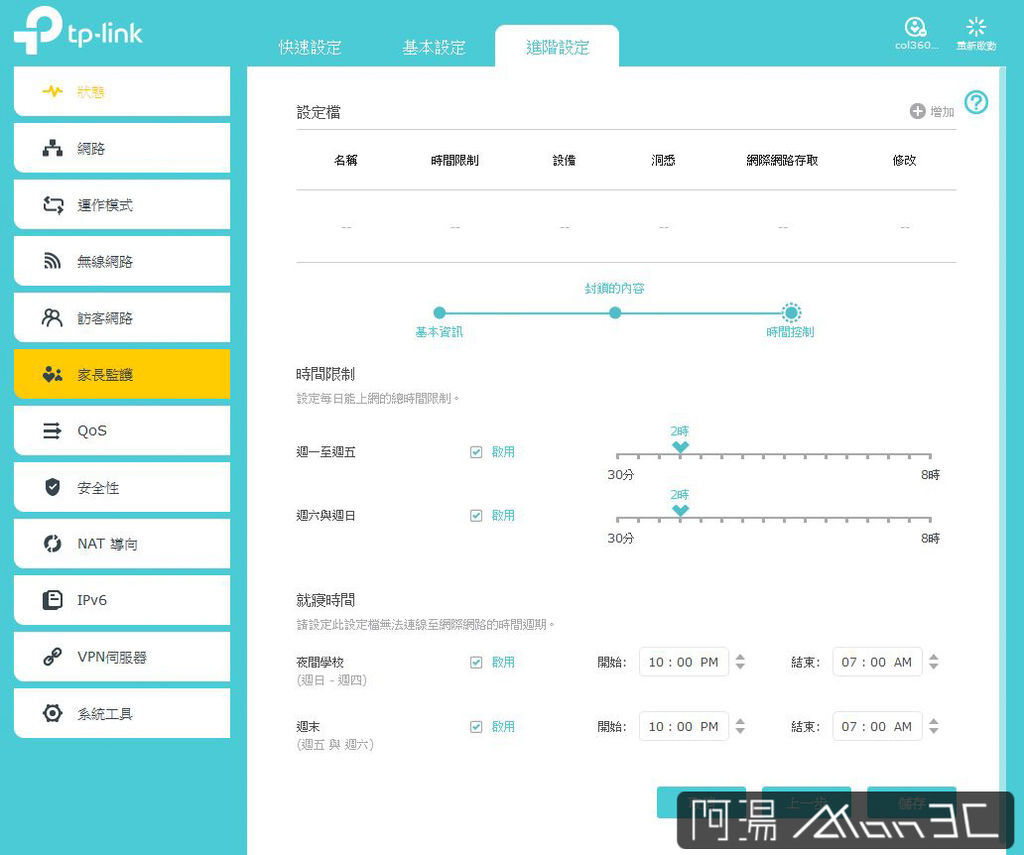Click 夜間學校 start time field 10:00 PM
The width and height of the screenshot is (1024, 855).
(684, 662)
